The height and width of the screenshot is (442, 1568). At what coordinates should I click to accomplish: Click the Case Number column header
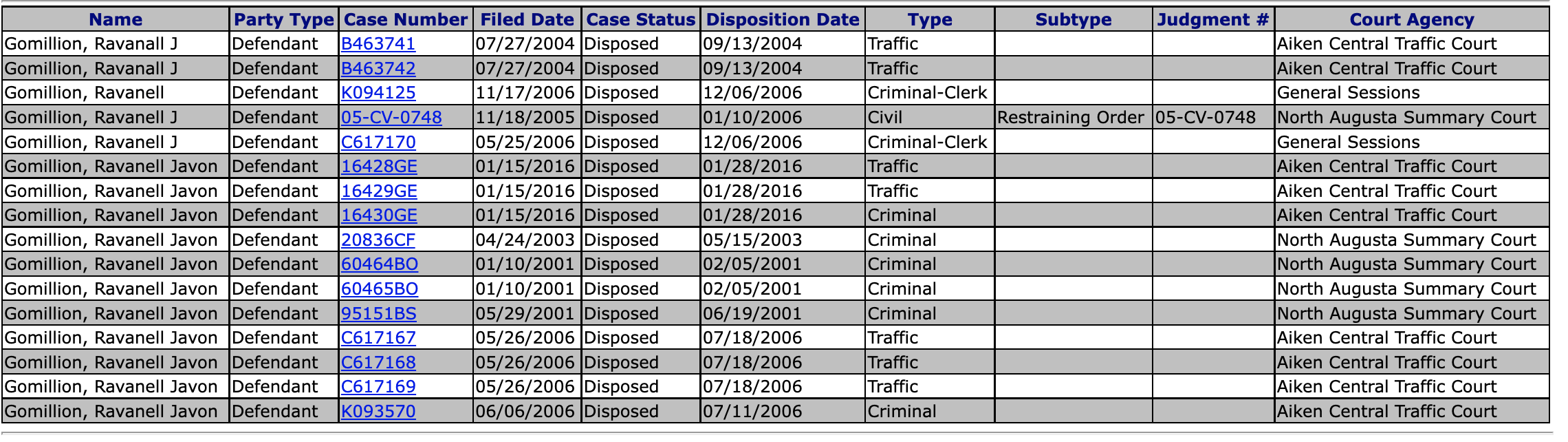pos(406,19)
